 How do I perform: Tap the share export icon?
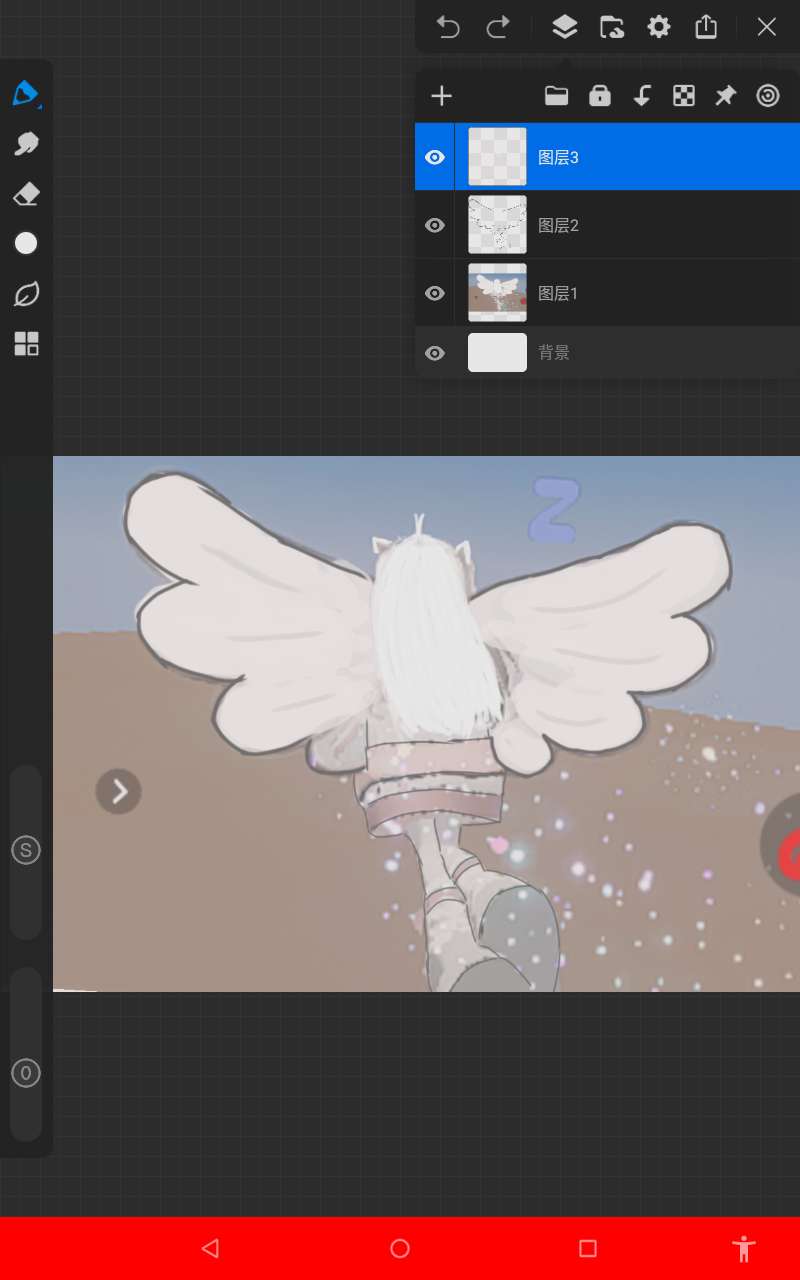click(x=706, y=27)
